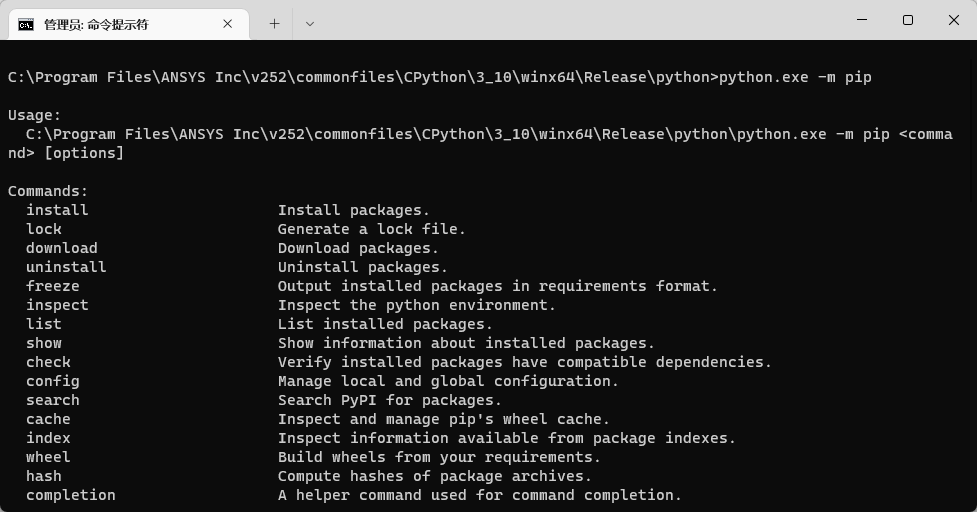Click the 'install' command name in the list

pyautogui.click(x=57, y=210)
